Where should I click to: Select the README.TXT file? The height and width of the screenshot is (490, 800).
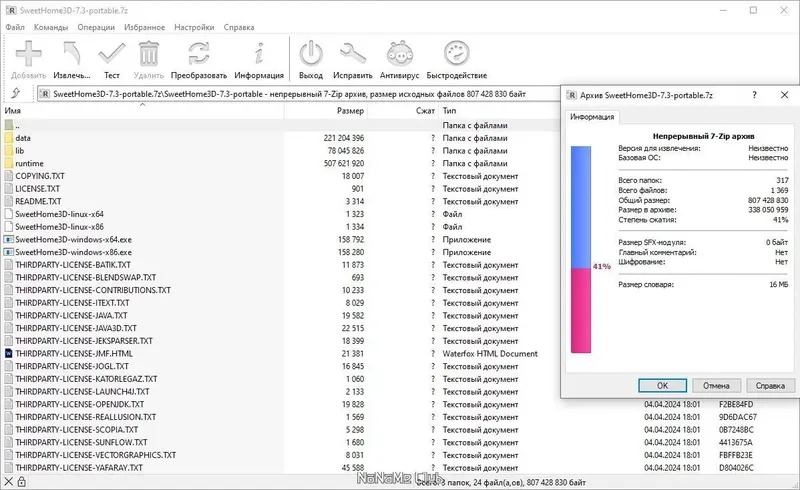tap(38, 202)
